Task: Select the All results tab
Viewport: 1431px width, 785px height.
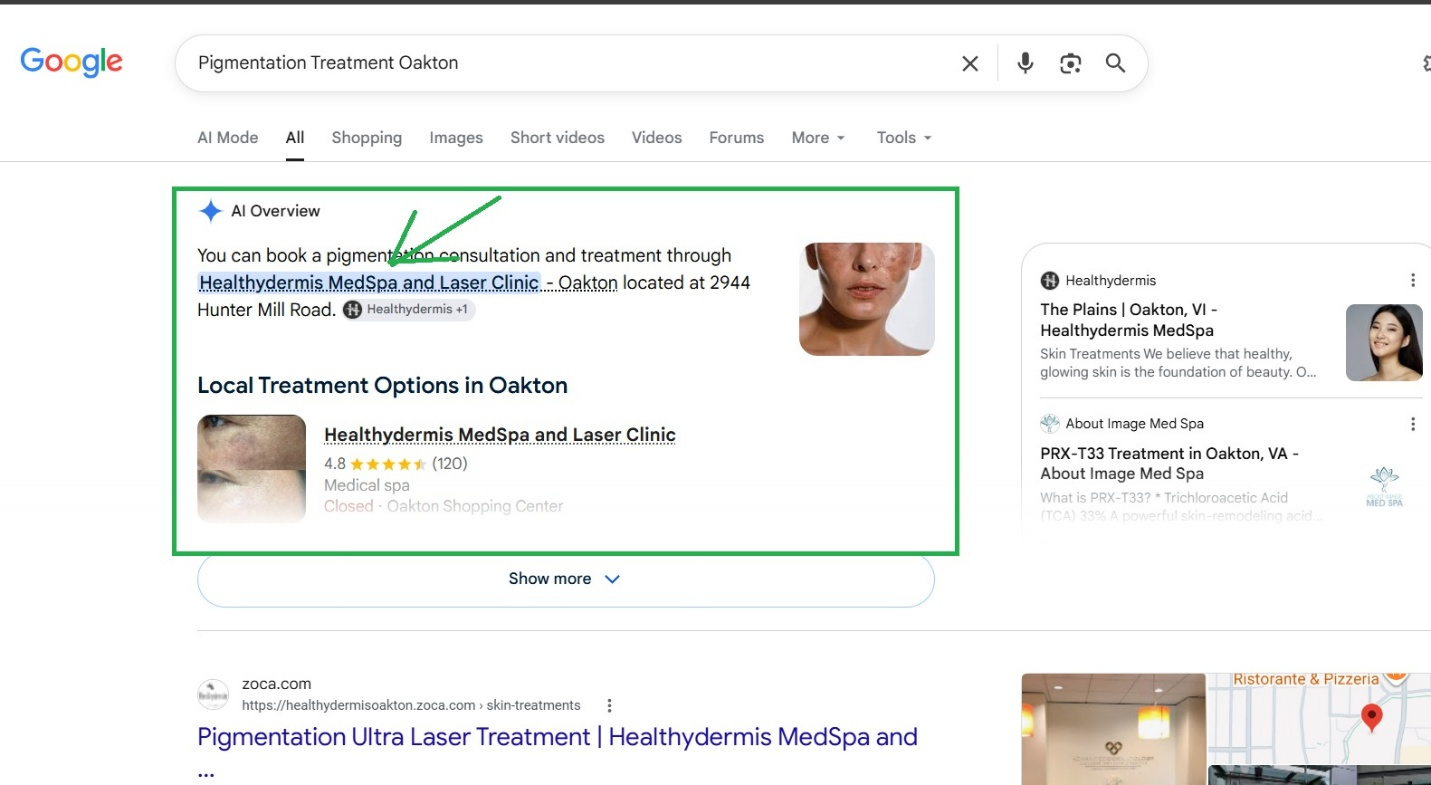Action: (x=295, y=138)
